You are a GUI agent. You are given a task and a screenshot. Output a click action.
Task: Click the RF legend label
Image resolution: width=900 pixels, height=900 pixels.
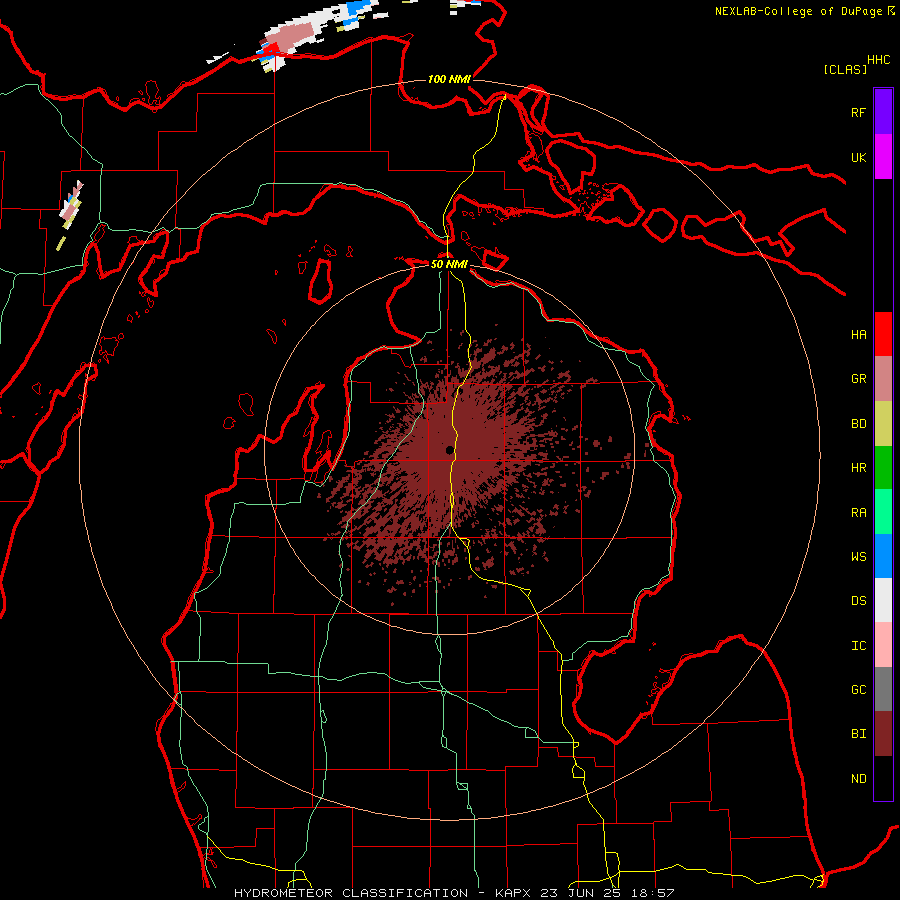click(x=858, y=112)
